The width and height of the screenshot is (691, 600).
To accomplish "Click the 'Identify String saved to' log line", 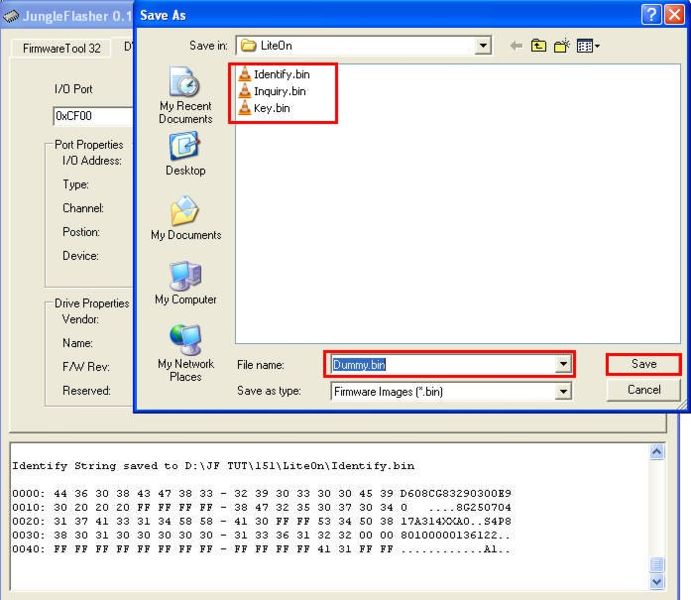I will (x=213, y=466).
